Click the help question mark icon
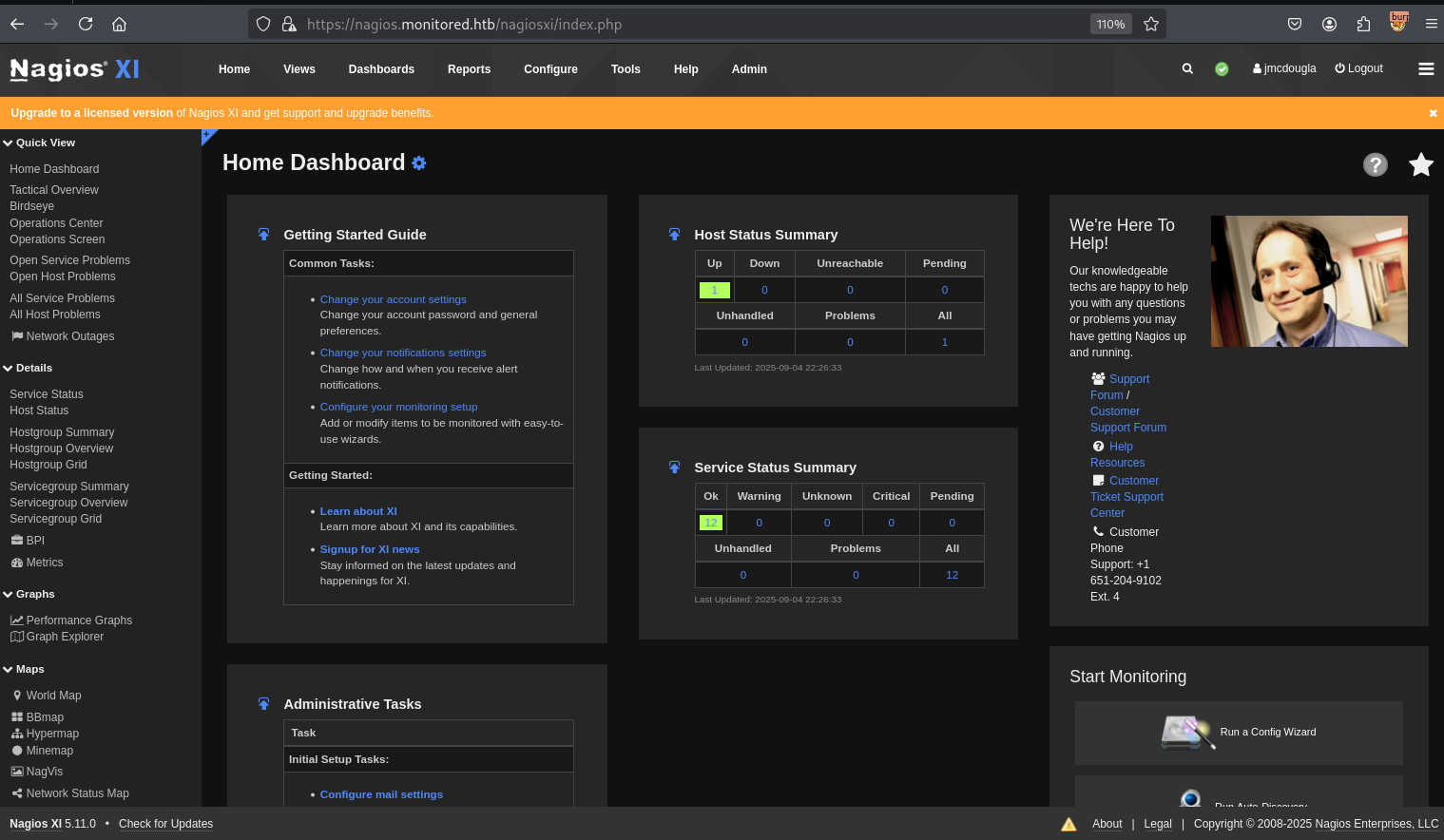The height and width of the screenshot is (840, 1444). 1375,164
